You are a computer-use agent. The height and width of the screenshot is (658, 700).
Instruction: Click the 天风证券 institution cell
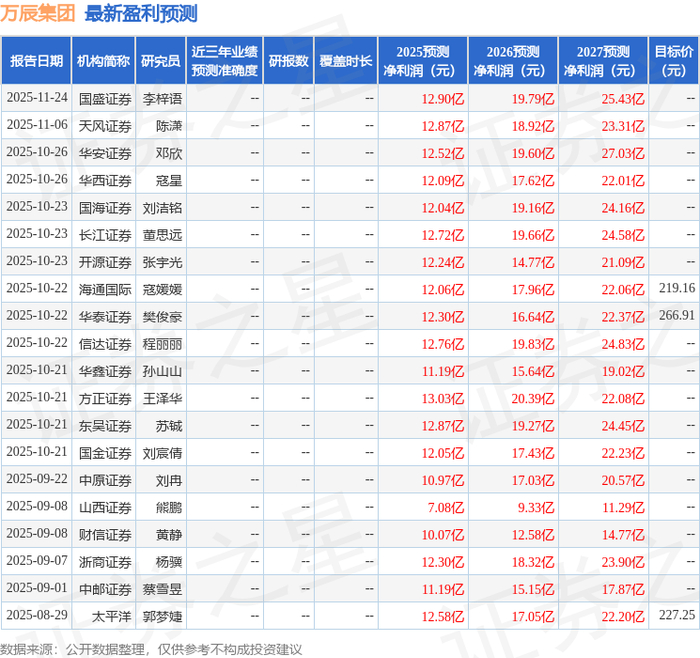pyautogui.click(x=105, y=126)
